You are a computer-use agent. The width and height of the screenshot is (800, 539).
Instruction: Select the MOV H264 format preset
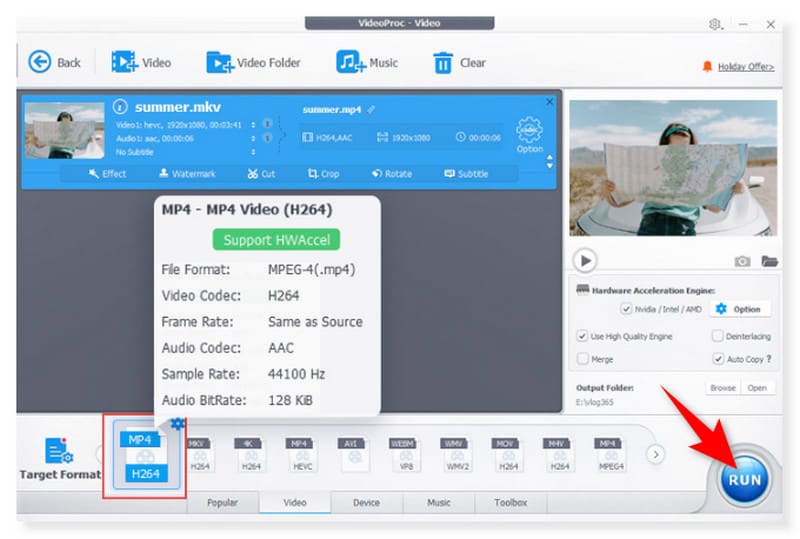click(x=508, y=454)
